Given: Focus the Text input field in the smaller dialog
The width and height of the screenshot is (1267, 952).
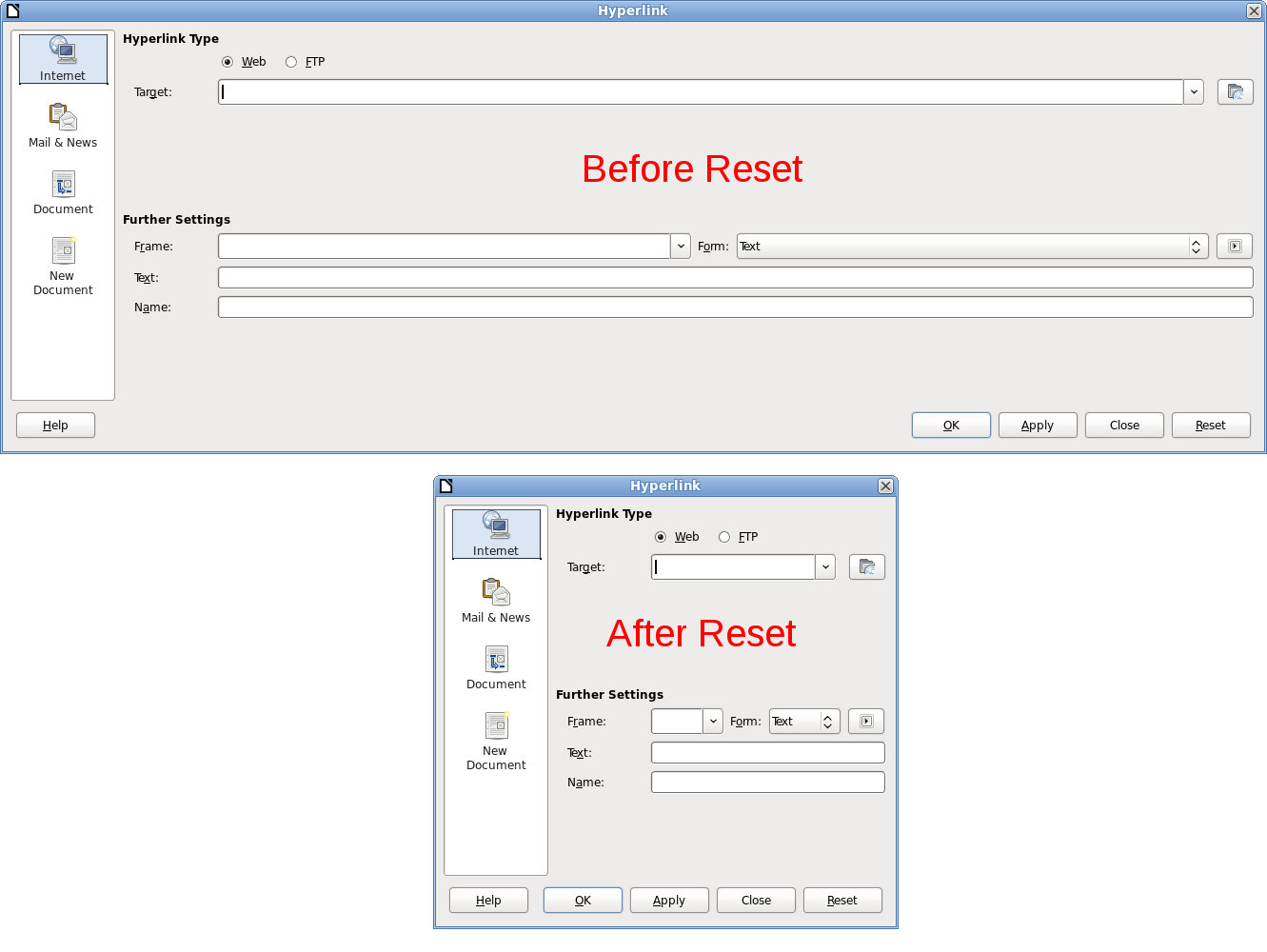Looking at the screenshot, I should point(767,753).
